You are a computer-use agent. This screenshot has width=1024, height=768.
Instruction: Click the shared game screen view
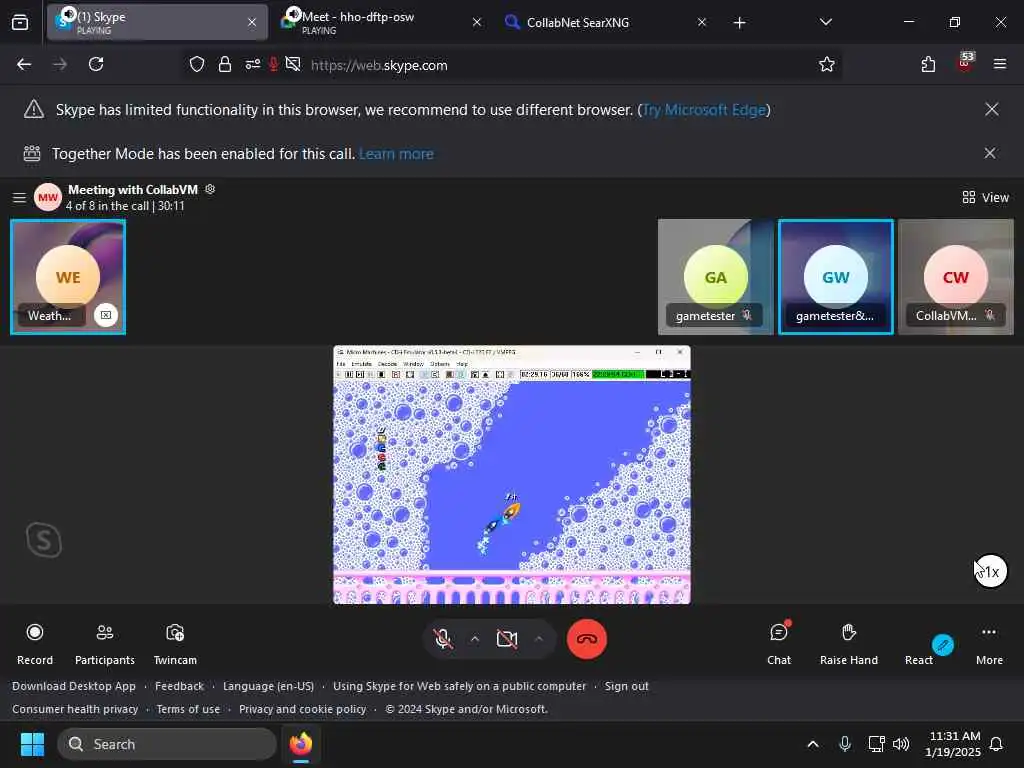point(511,475)
